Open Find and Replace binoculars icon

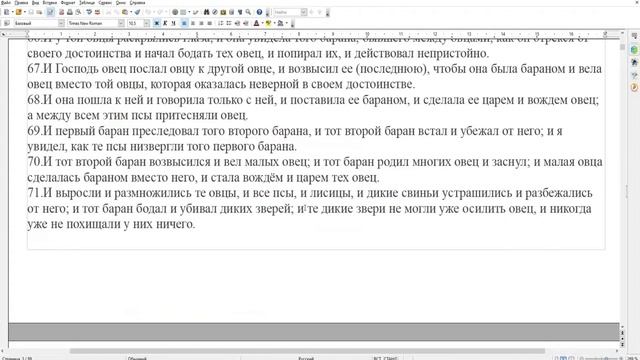point(206,12)
